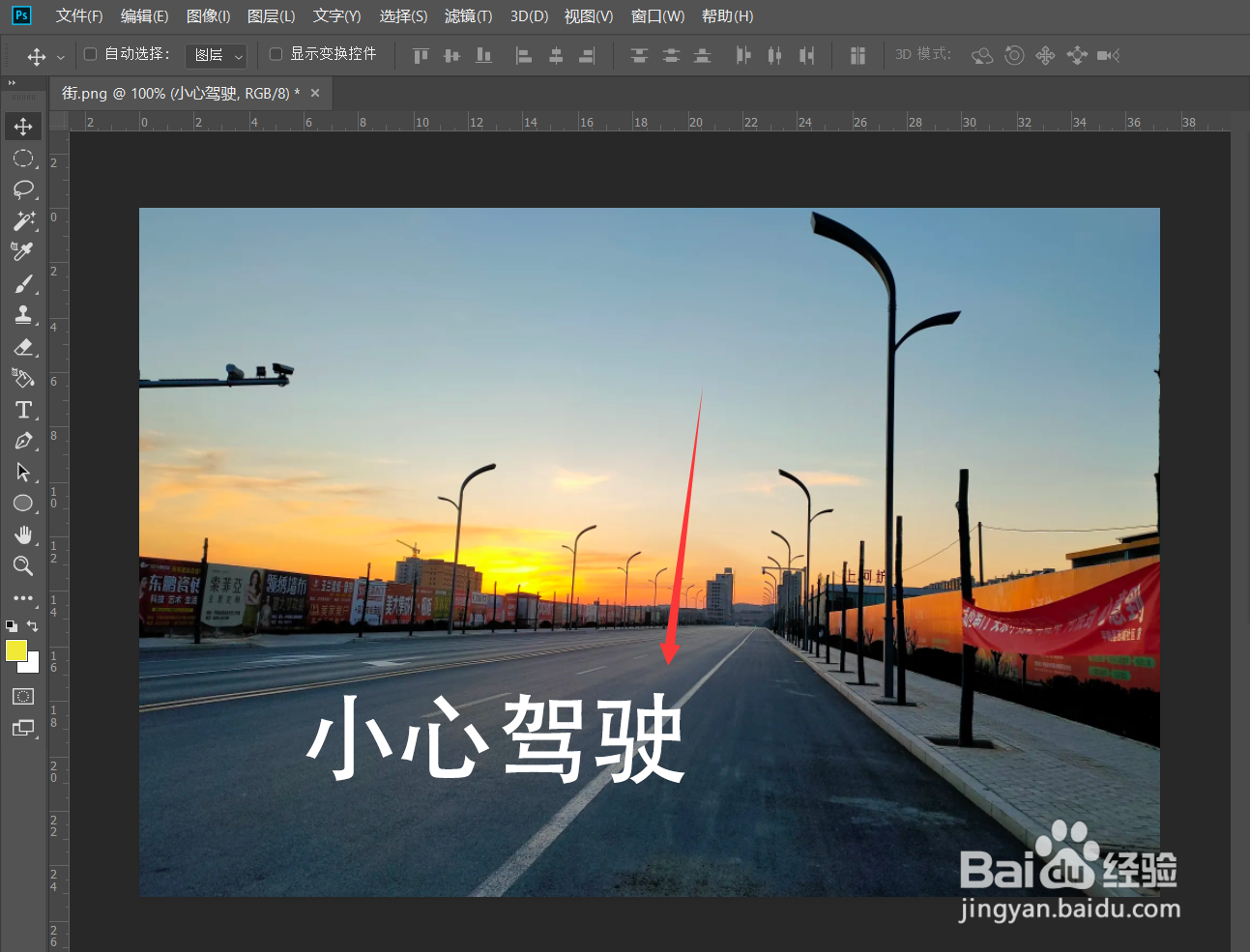Select the Lasso tool
Image resolution: width=1250 pixels, height=952 pixels.
23,189
